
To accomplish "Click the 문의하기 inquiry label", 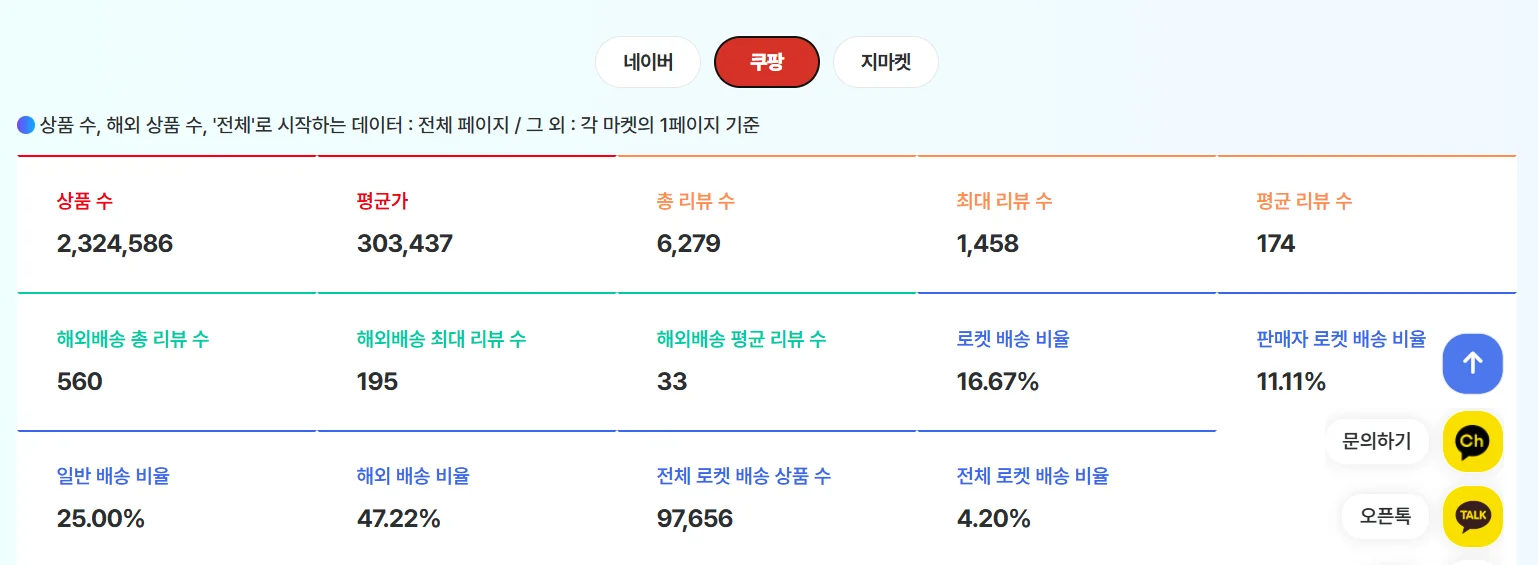I will (1376, 441).
